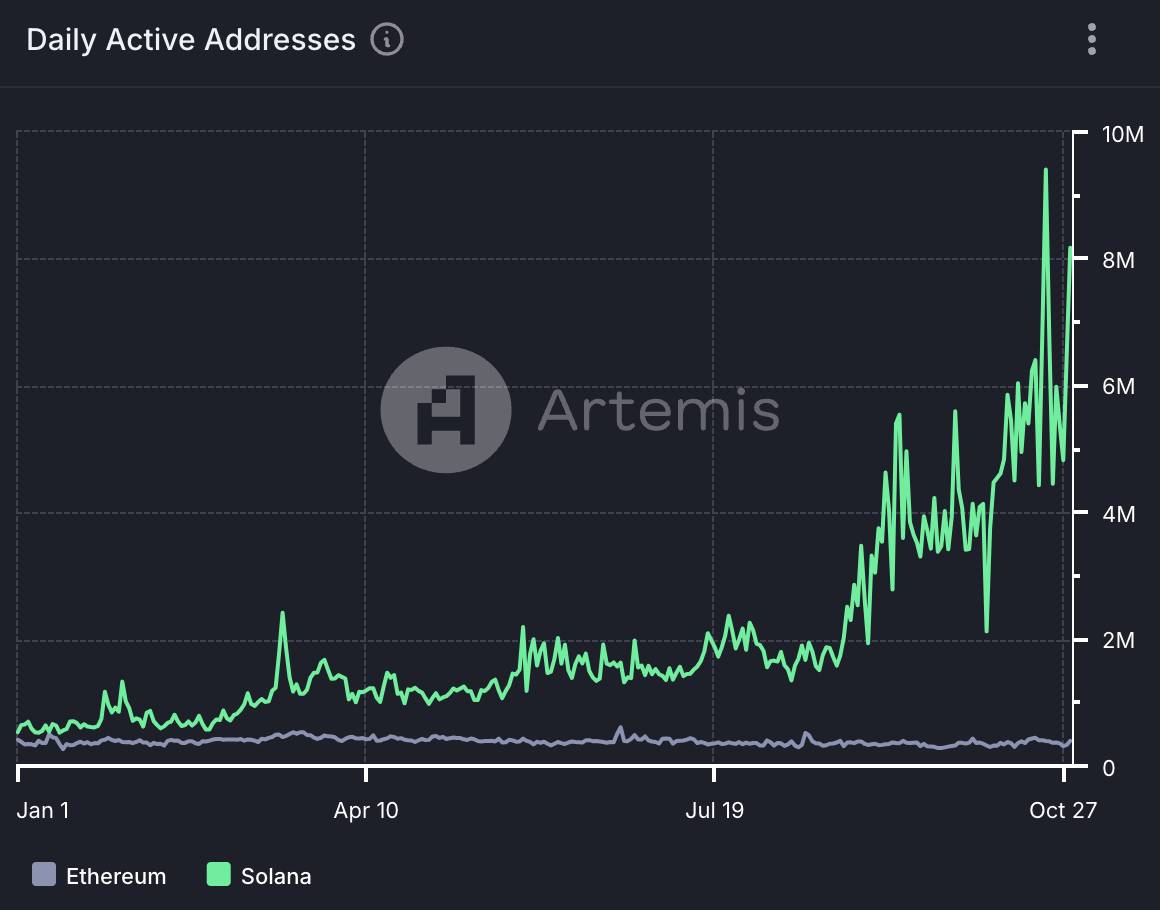Screen dimensions: 1160x910
Task: Toggle the Ethereum series in the legend
Action: (x=99, y=875)
